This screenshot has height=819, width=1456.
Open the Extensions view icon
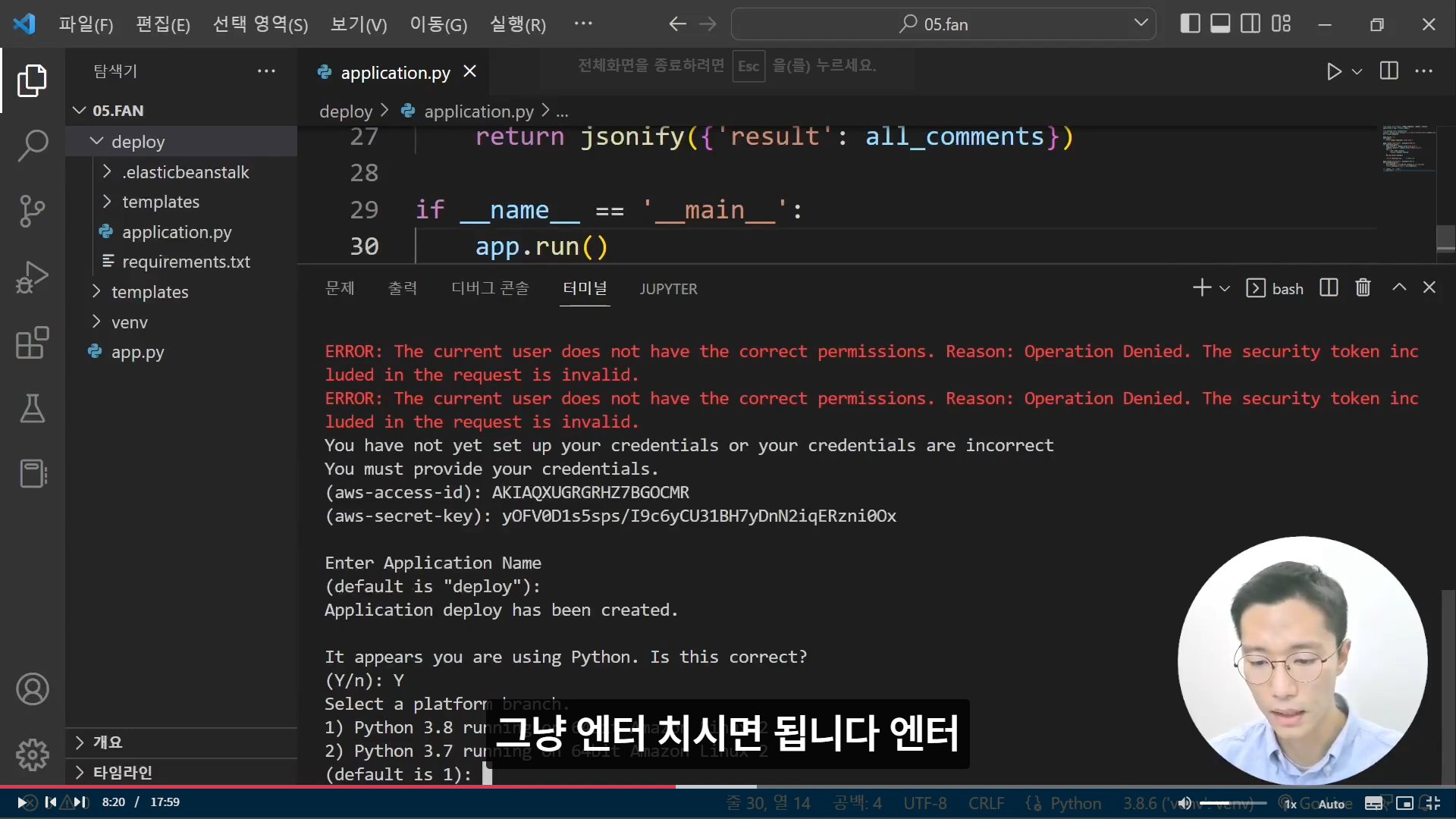pyautogui.click(x=32, y=343)
